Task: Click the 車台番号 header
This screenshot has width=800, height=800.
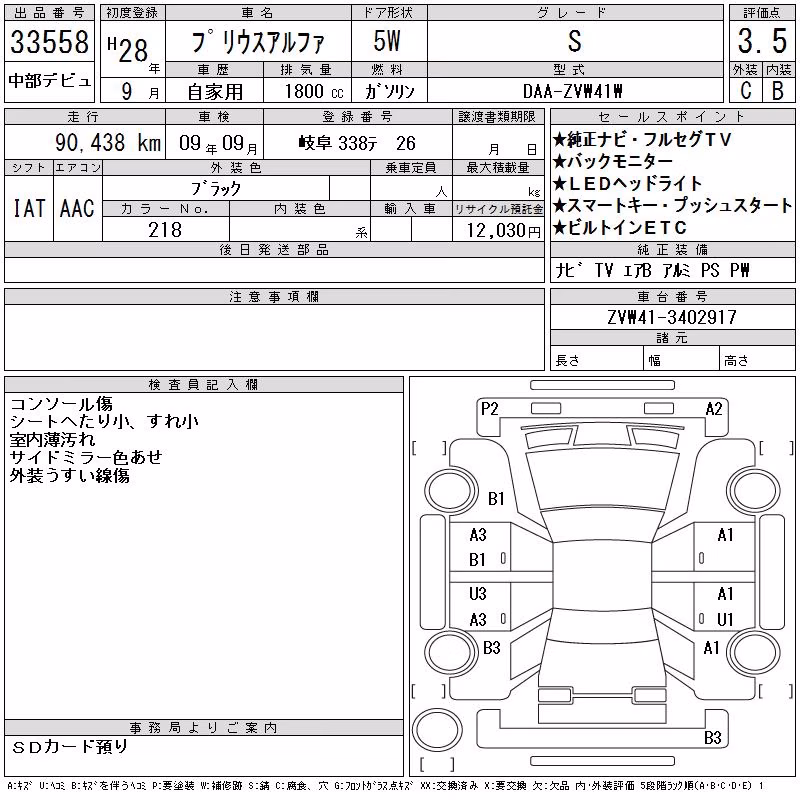Action: (672, 296)
